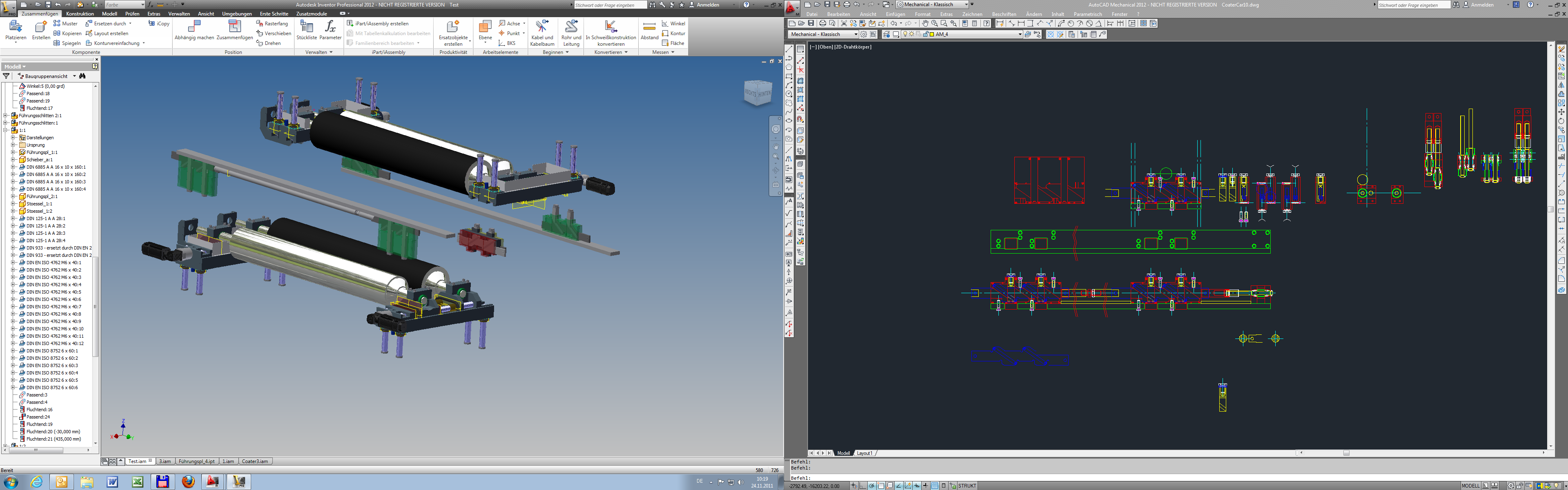
Task: Click the binoculars search icon in browser
Action: 82,76
